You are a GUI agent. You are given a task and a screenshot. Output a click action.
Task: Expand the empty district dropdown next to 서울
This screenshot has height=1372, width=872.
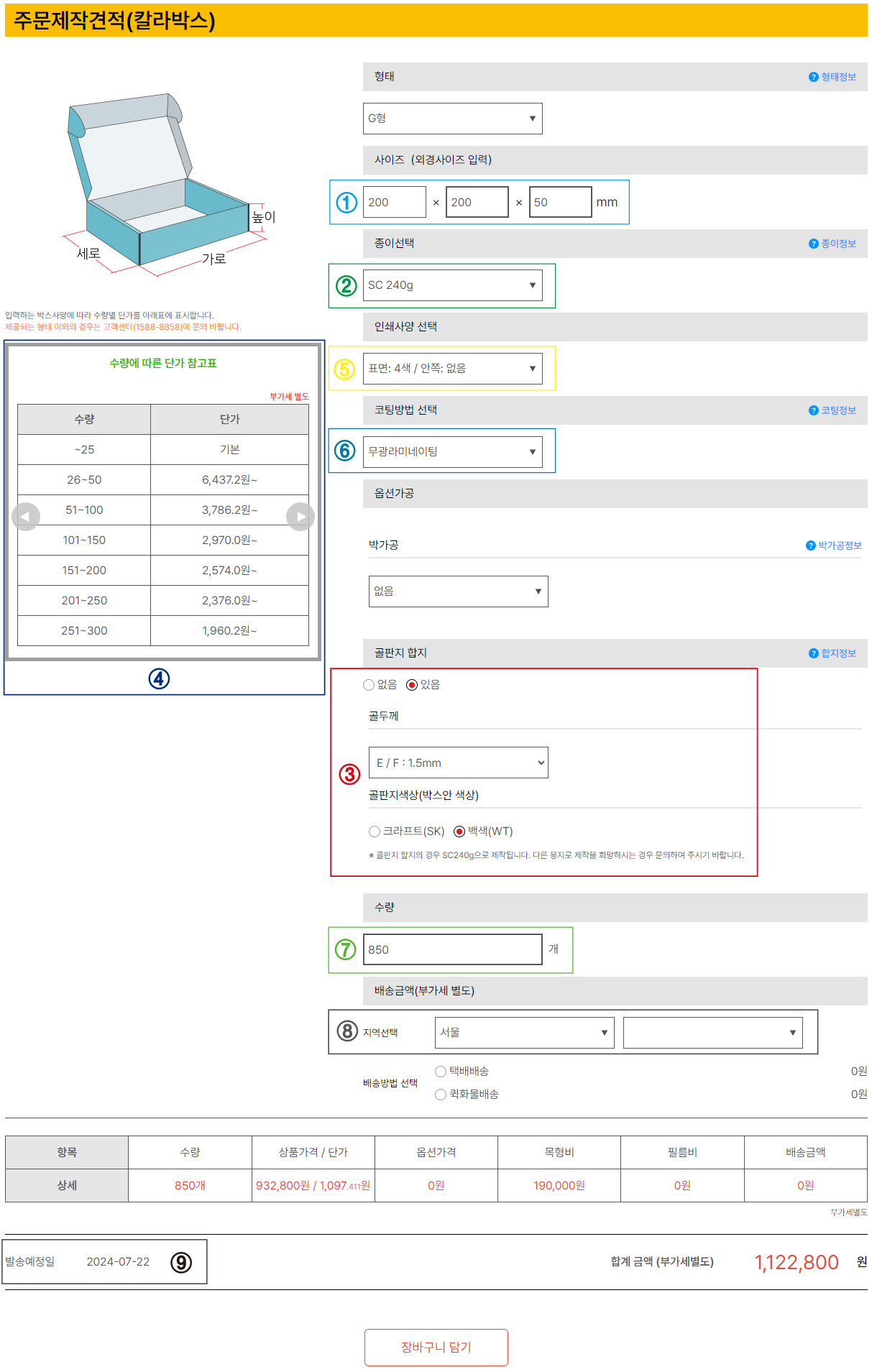coord(713,1033)
